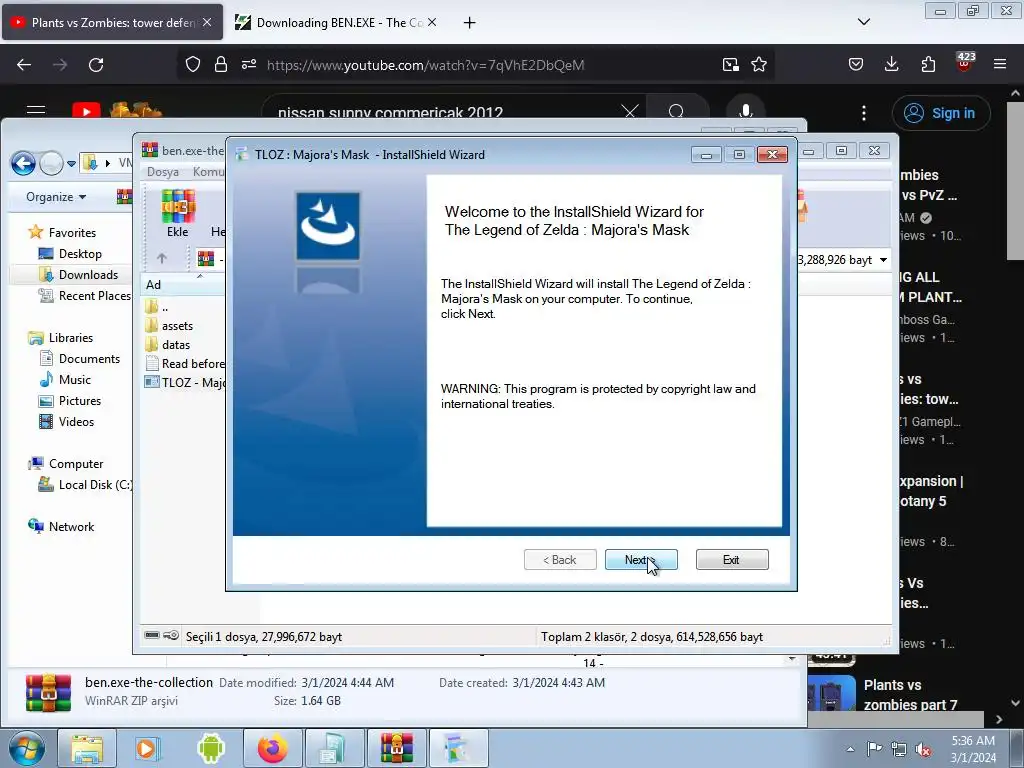
Task: Click the Save to Pocket icon
Action: 856,65
